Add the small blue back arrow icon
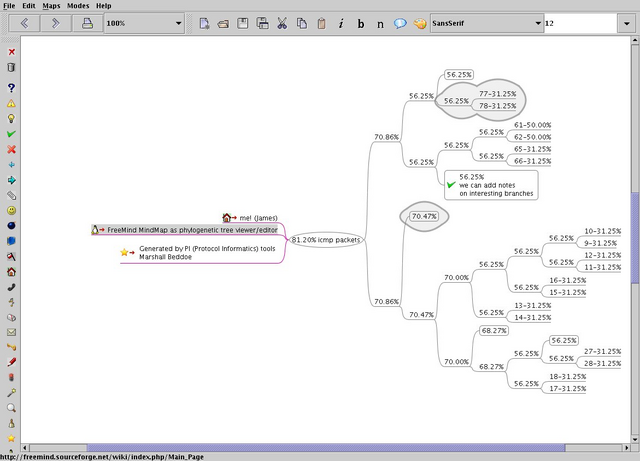The image size is (640, 461). pos(11,165)
